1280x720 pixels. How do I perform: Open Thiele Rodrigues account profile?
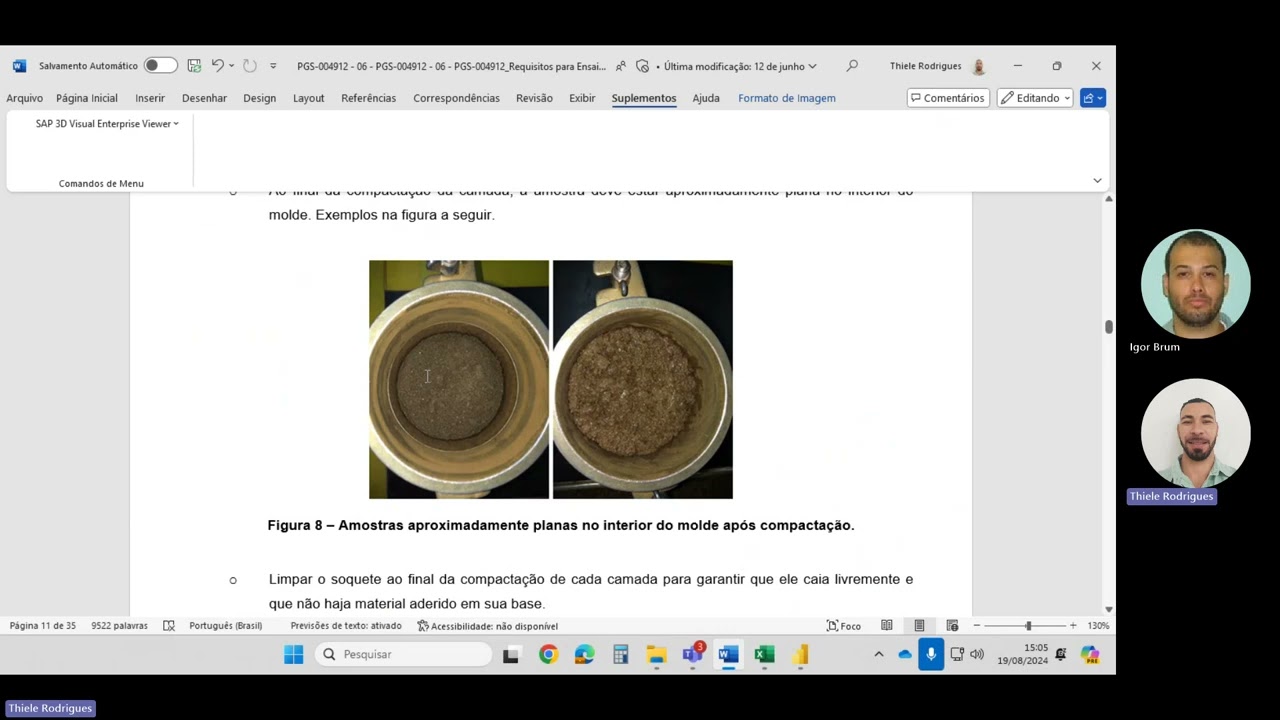coord(938,66)
